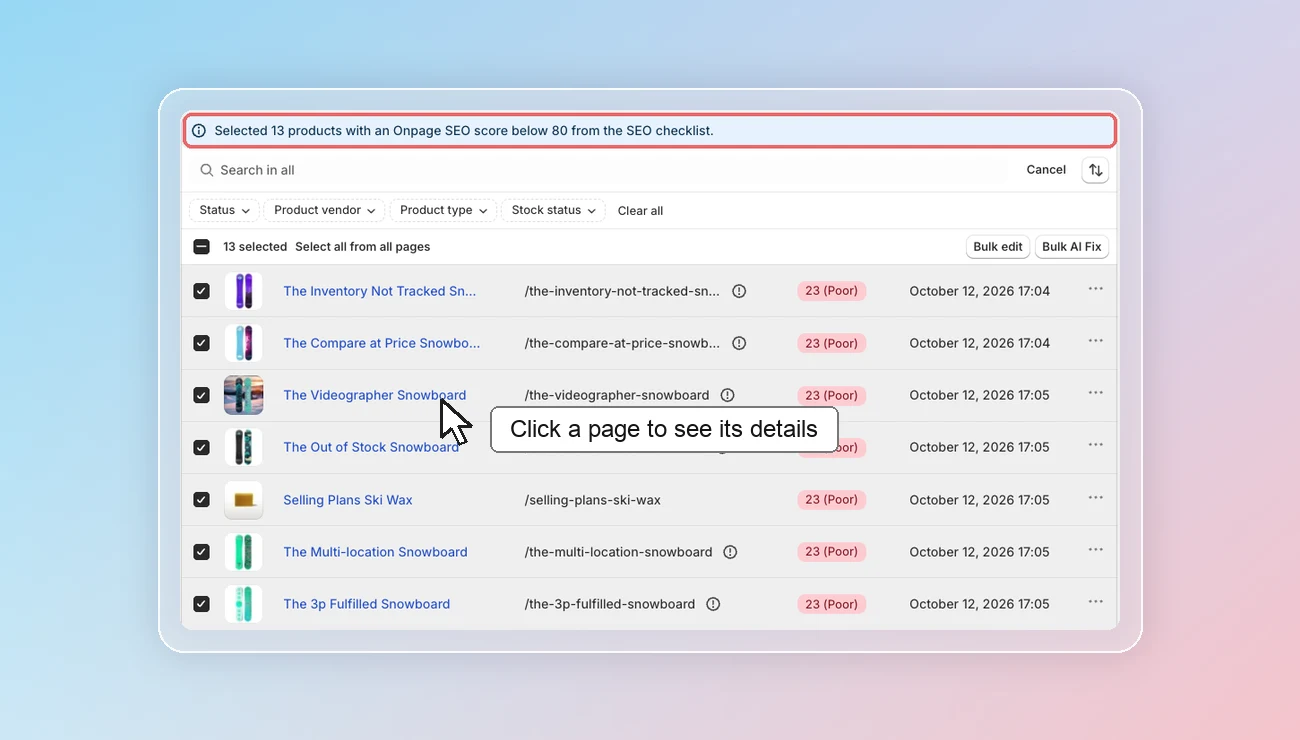Open more options for Compare at Price row

coord(1096,341)
